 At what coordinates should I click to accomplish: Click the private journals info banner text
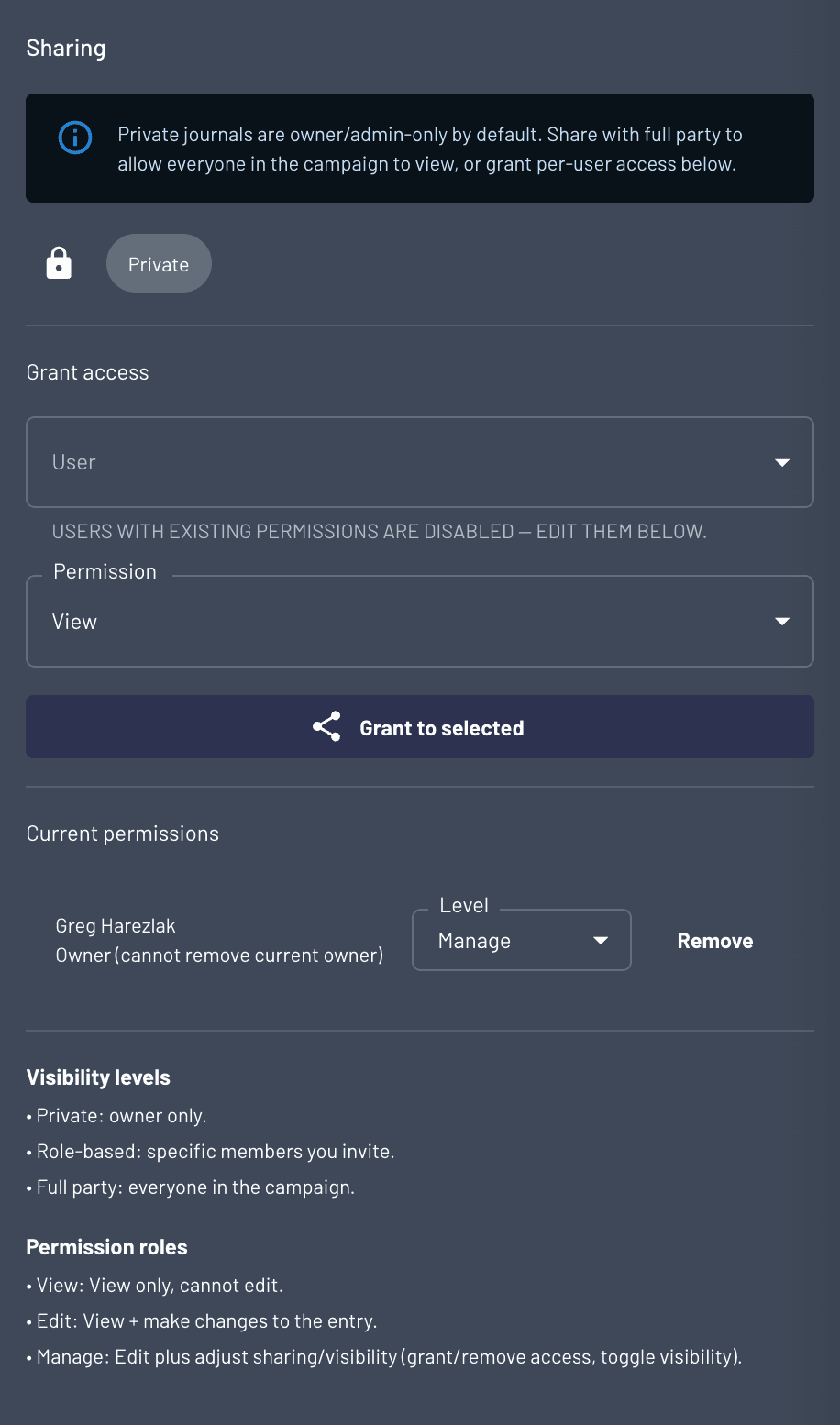pos(429,149)
